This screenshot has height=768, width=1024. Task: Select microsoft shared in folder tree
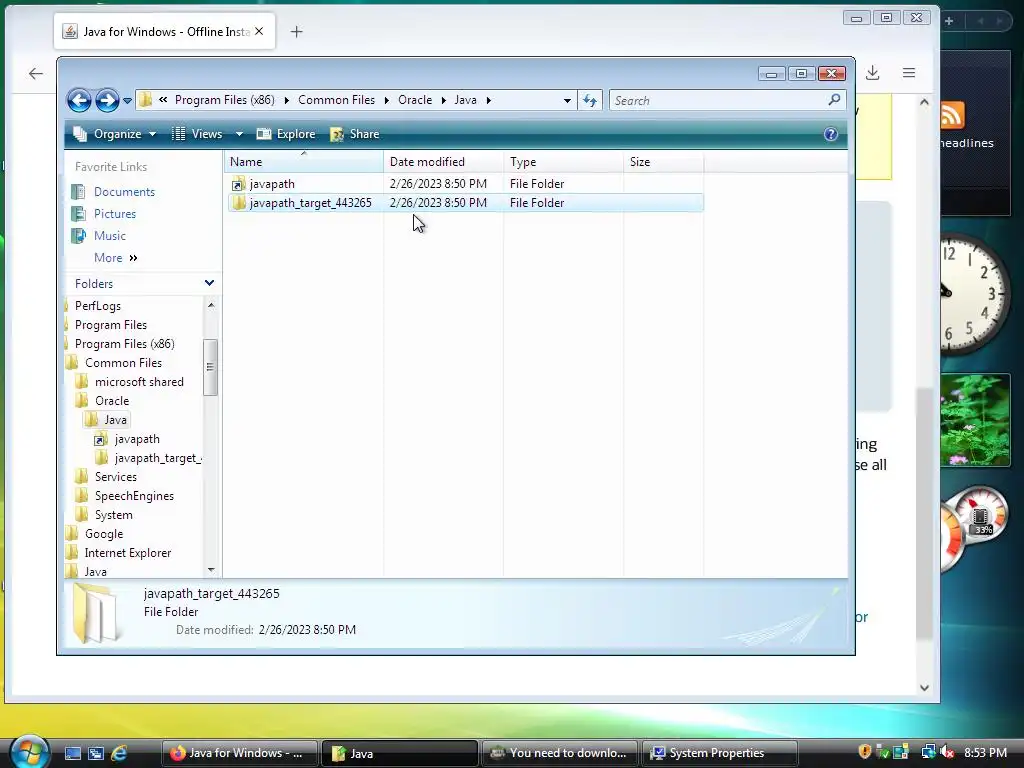[138, 382]
